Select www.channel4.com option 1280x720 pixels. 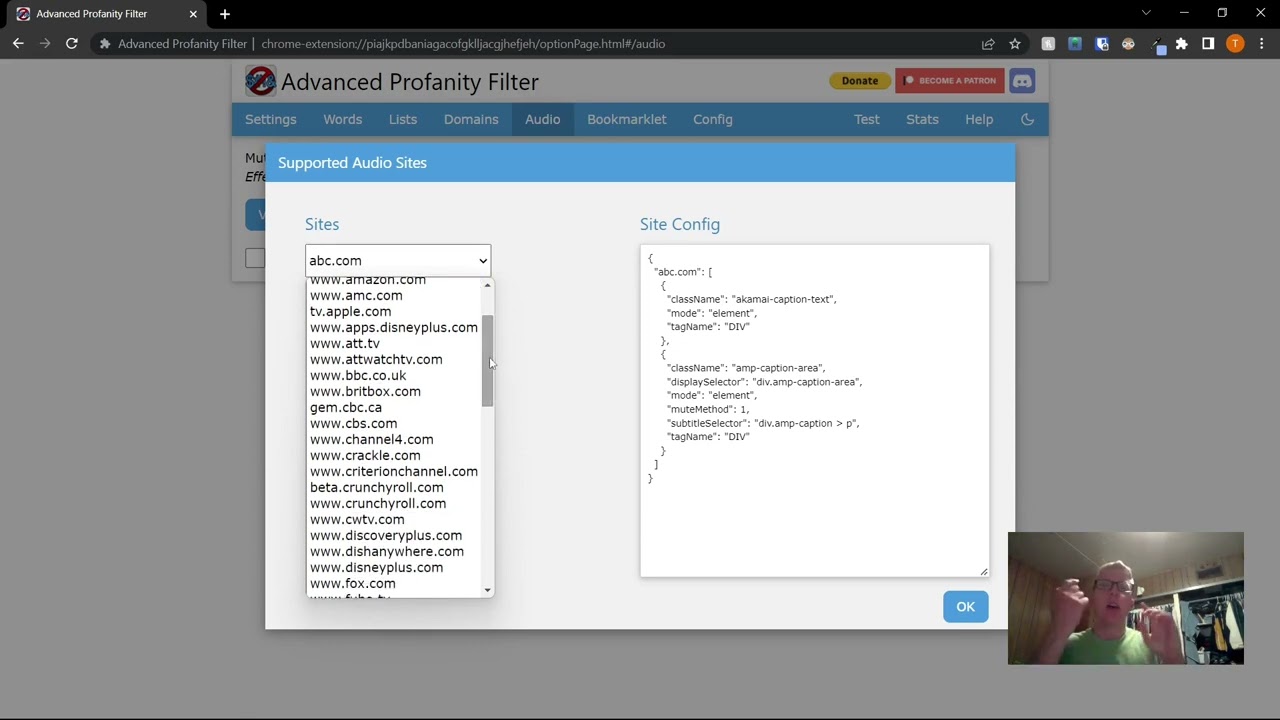tap(394, 440)
